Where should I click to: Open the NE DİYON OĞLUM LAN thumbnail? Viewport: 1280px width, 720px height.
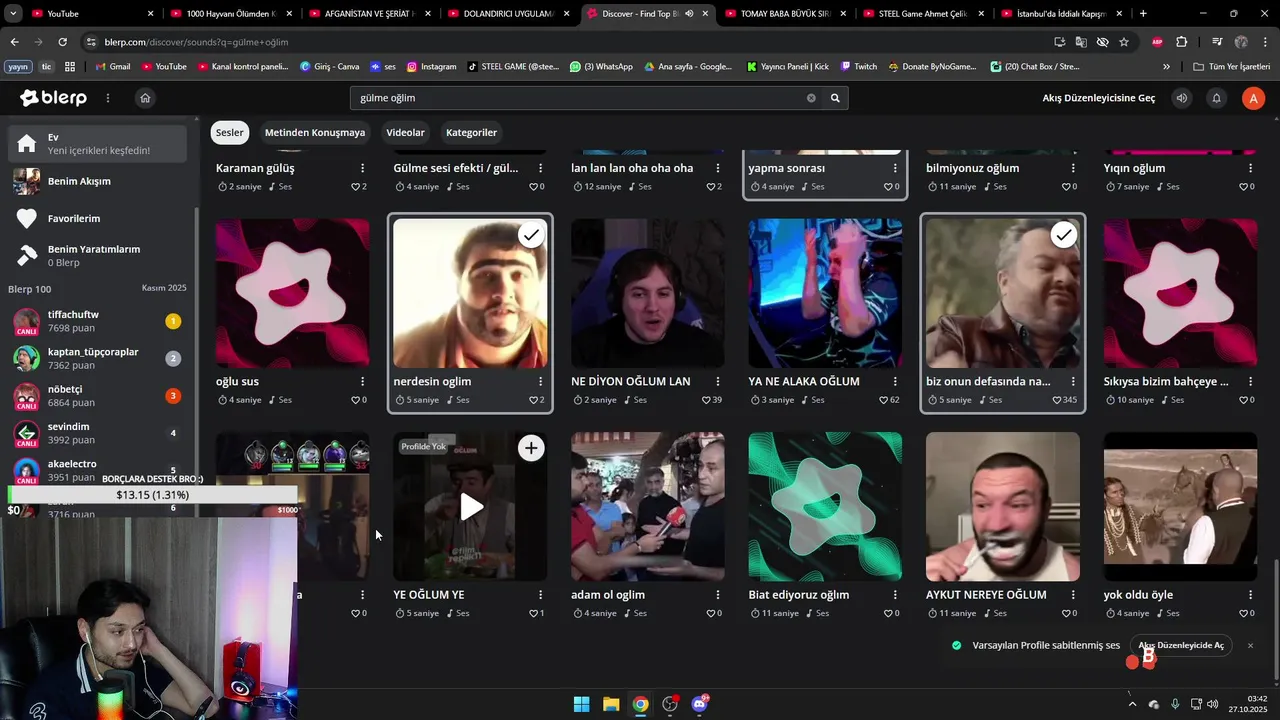tap(647, 292)
